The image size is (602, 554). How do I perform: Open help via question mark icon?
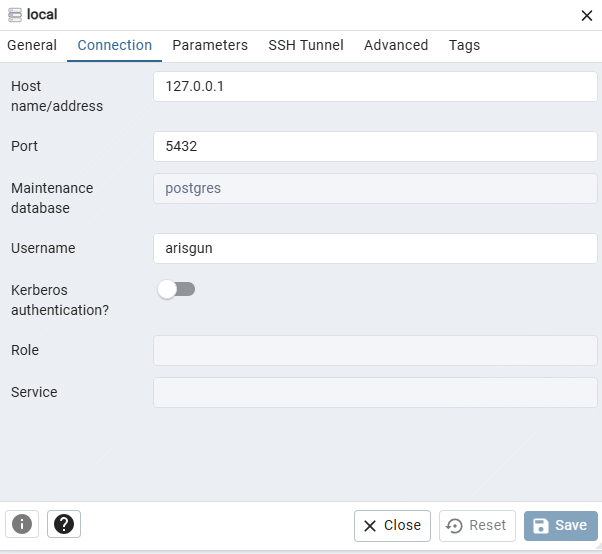point(64,524)
